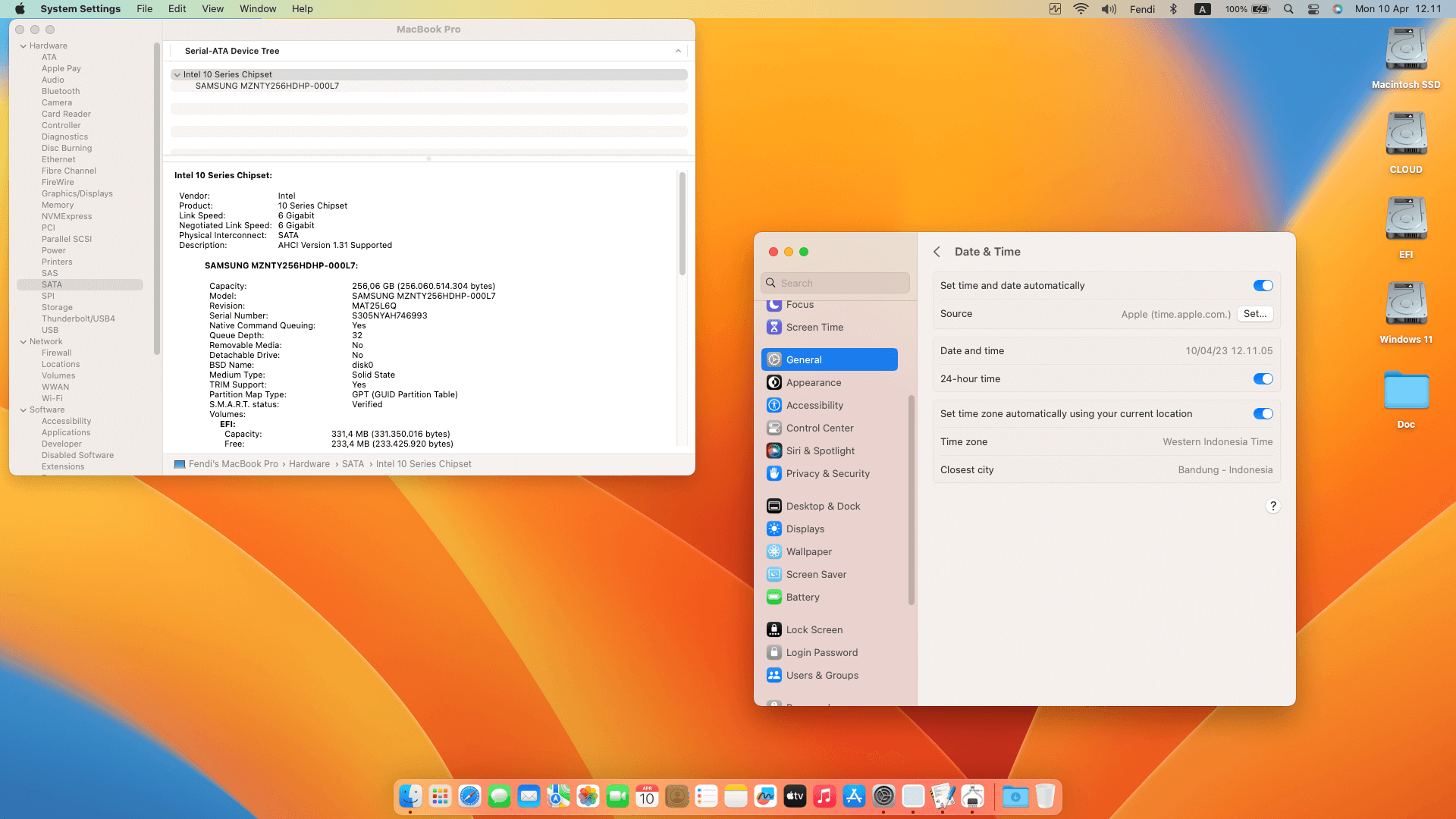1456x819 pixels.
Task: Open Wallpaper settings
Action: (x=830, y=551)
